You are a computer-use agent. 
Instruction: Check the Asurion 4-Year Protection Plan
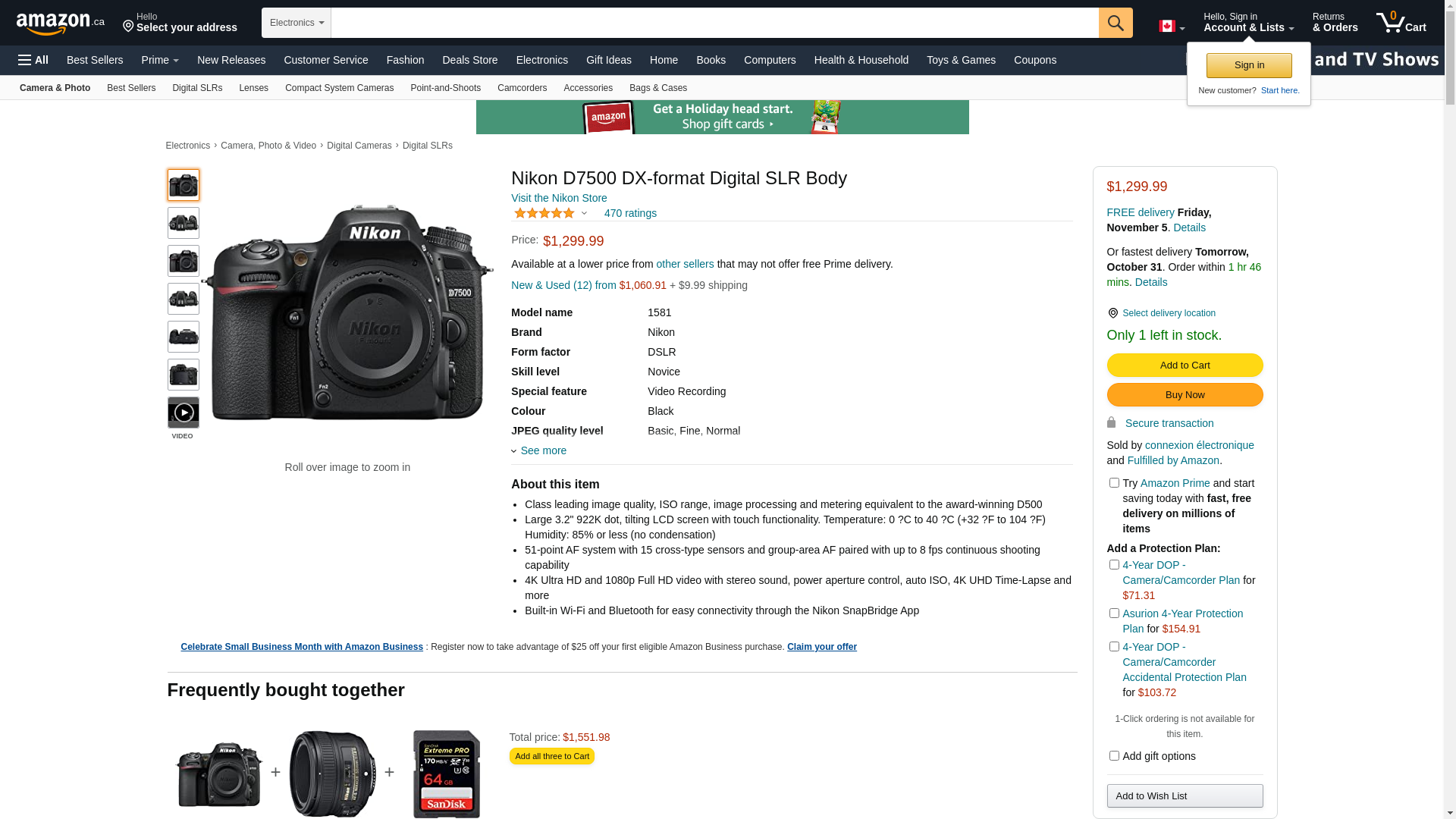click(1114, 613)
